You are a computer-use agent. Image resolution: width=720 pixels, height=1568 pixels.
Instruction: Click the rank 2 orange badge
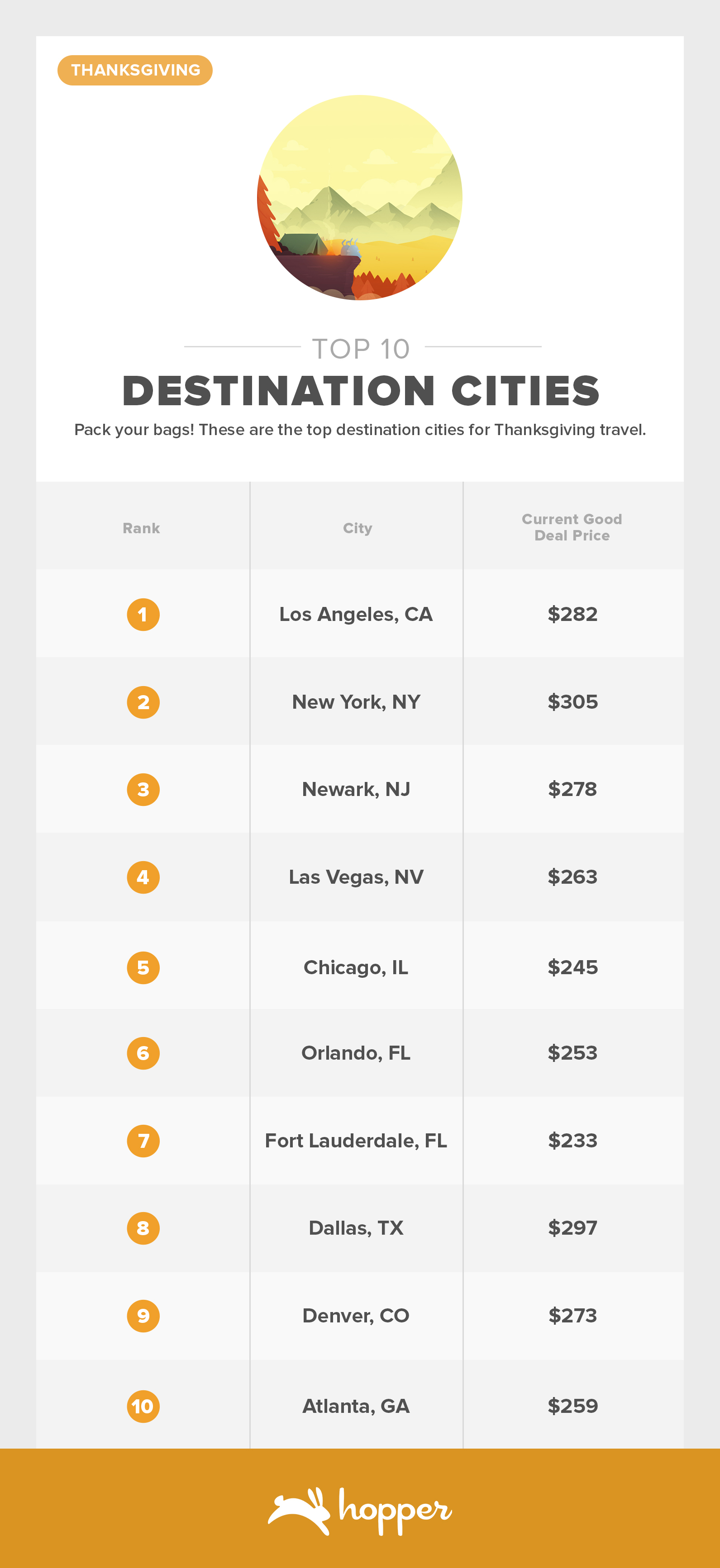tap(143, 702)
